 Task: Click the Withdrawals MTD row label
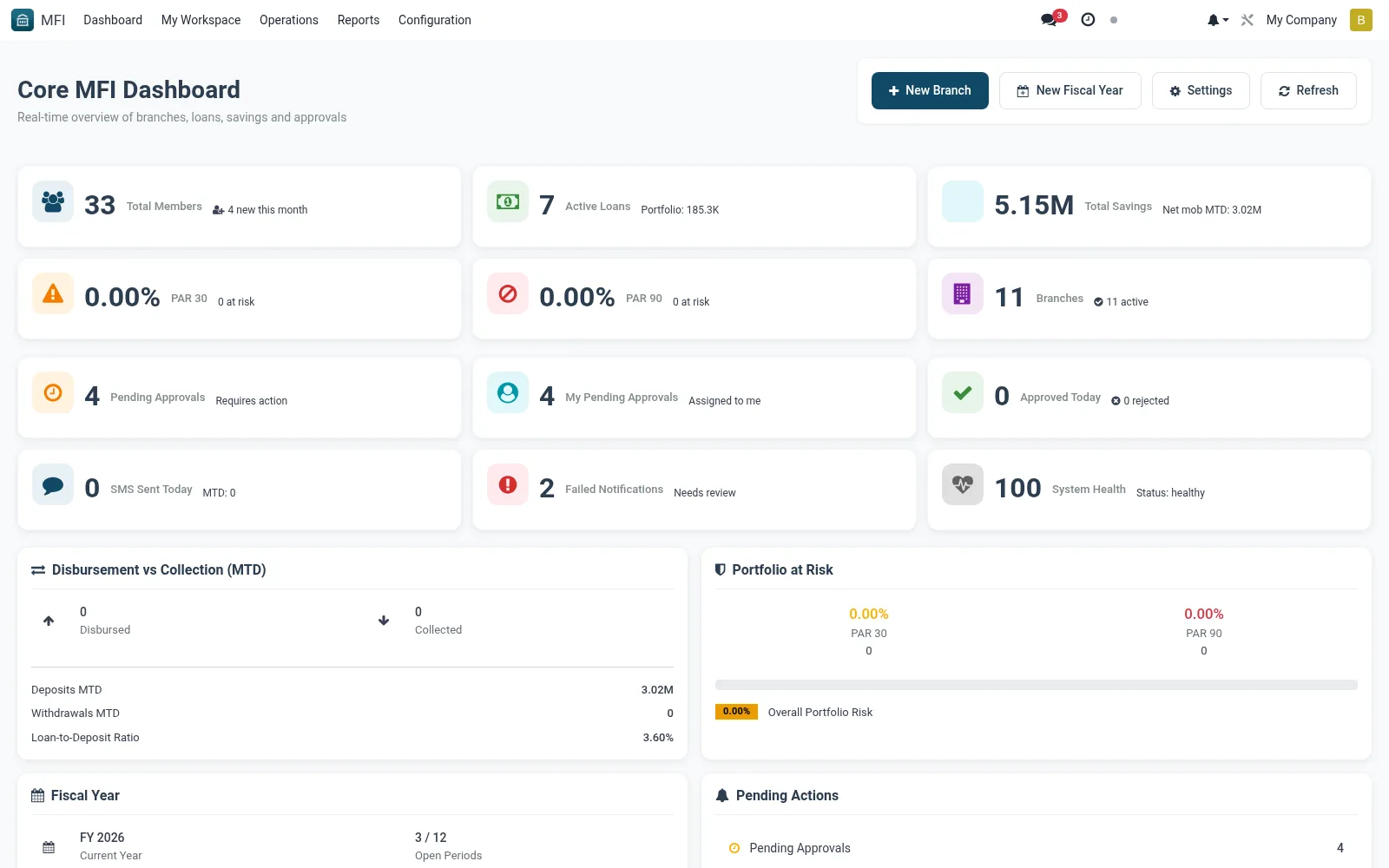click(76, 713)
